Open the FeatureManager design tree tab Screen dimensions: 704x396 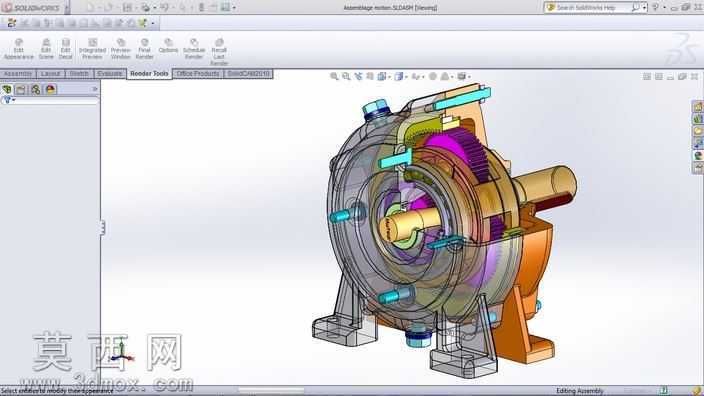(x=7, y=89)
